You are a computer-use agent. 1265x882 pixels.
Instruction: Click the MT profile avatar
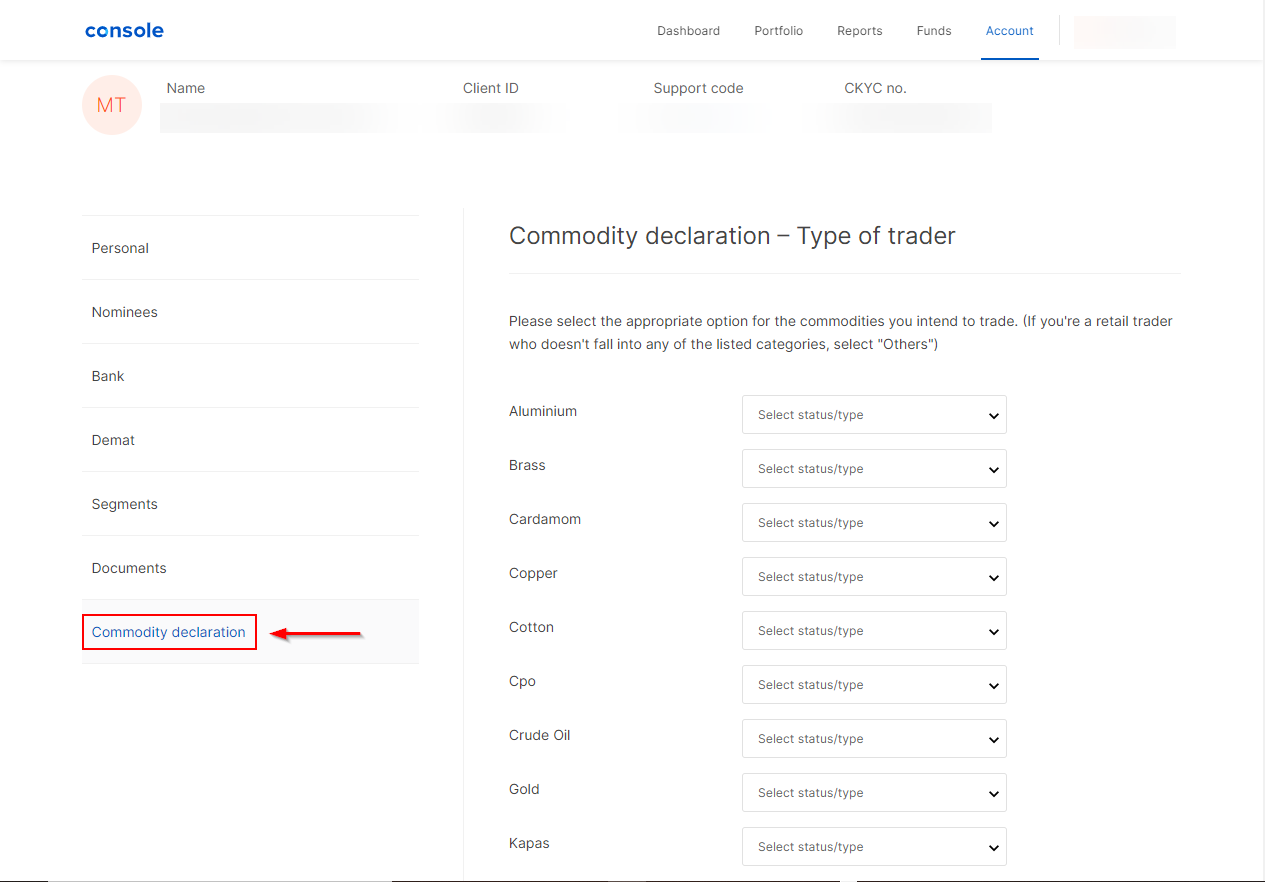point(112,105)
